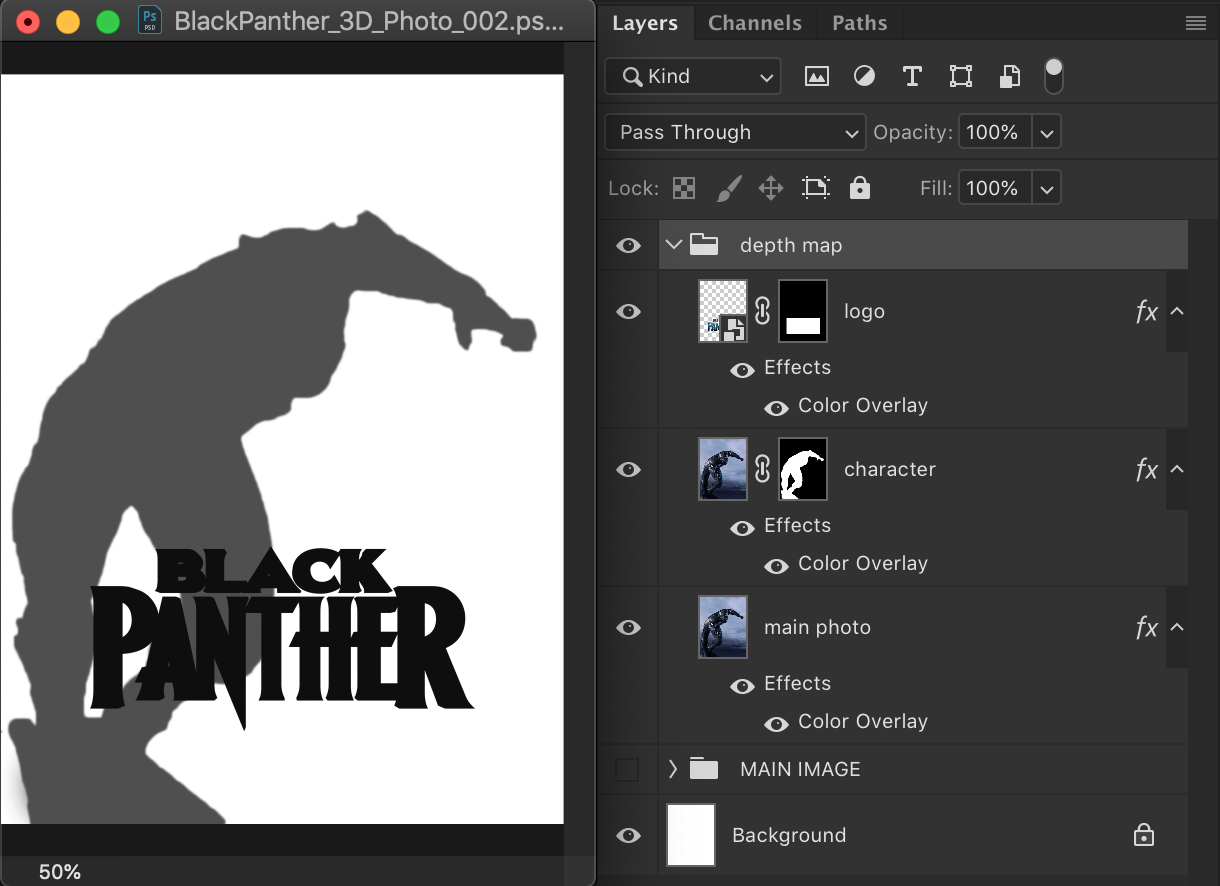Collapse effects list on logo layer

[1177, 311]
